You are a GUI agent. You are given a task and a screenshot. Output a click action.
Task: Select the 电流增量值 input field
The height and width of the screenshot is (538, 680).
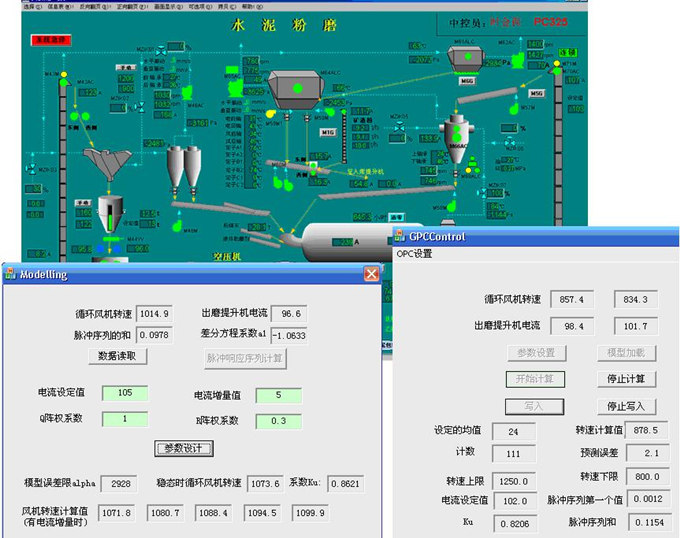(x=276, y=395)
